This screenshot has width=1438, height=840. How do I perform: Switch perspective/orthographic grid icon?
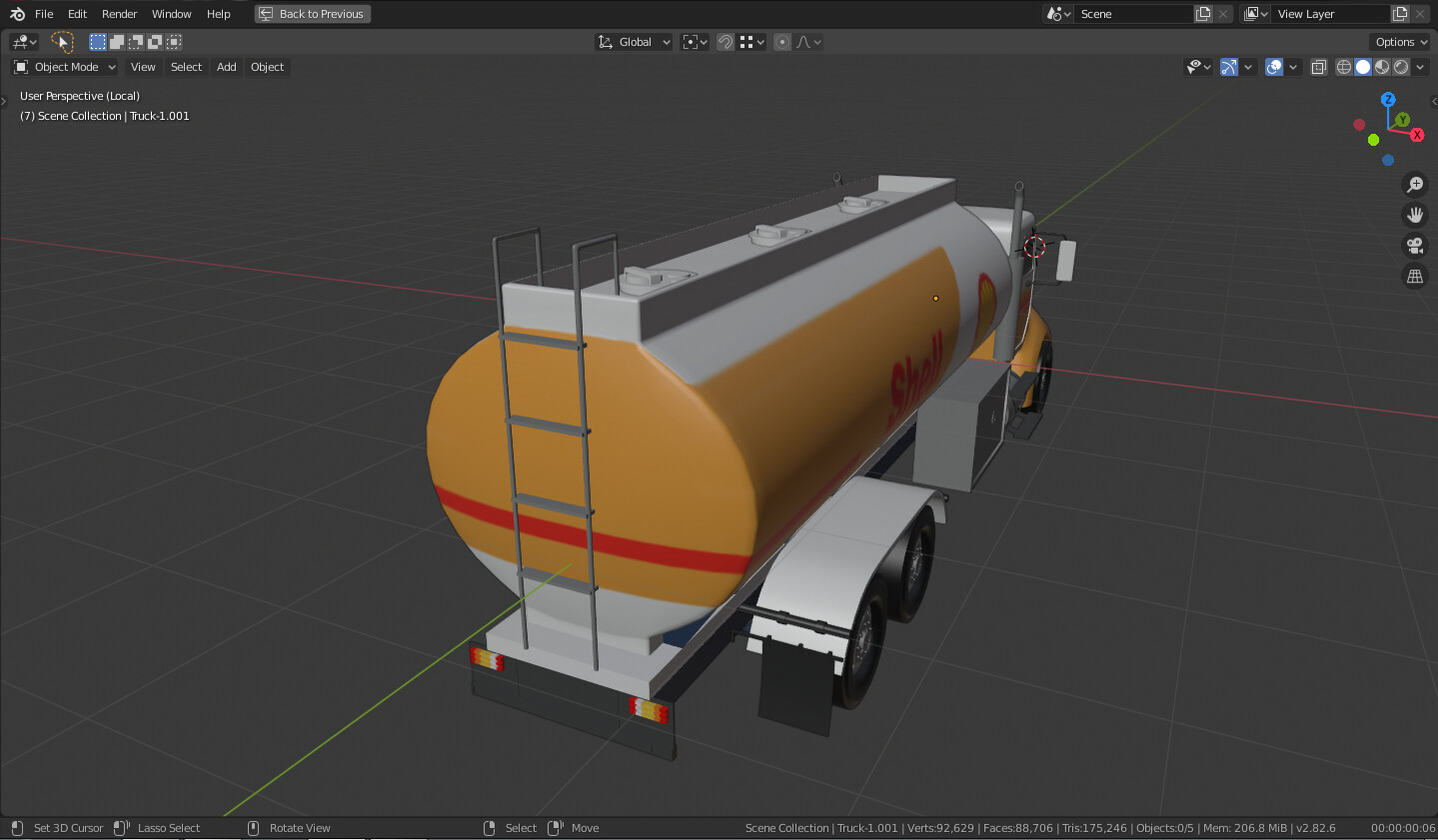[1415, 277]
